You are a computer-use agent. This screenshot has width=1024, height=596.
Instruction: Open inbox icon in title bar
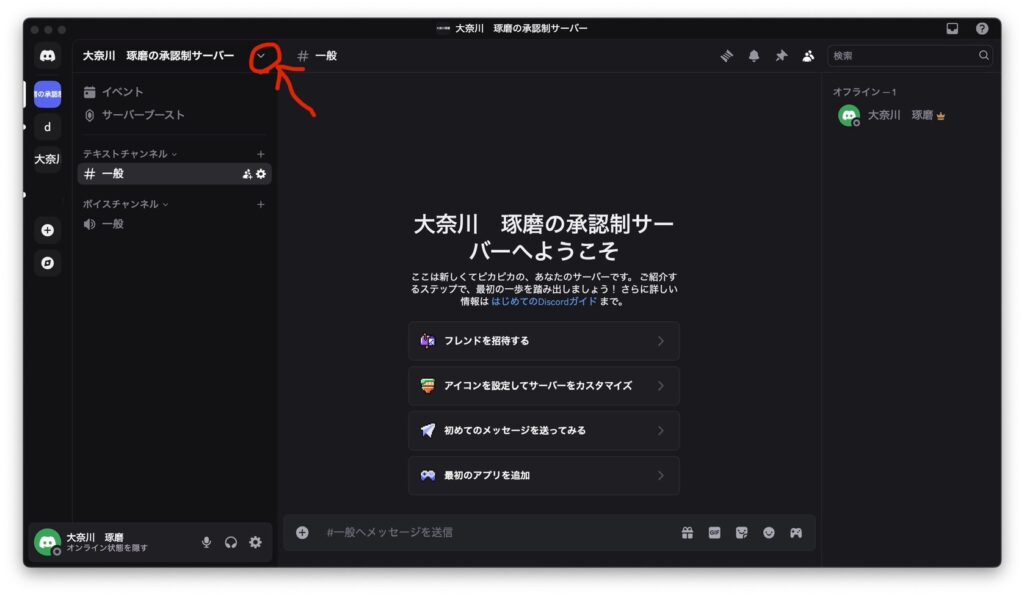point(952,28)
